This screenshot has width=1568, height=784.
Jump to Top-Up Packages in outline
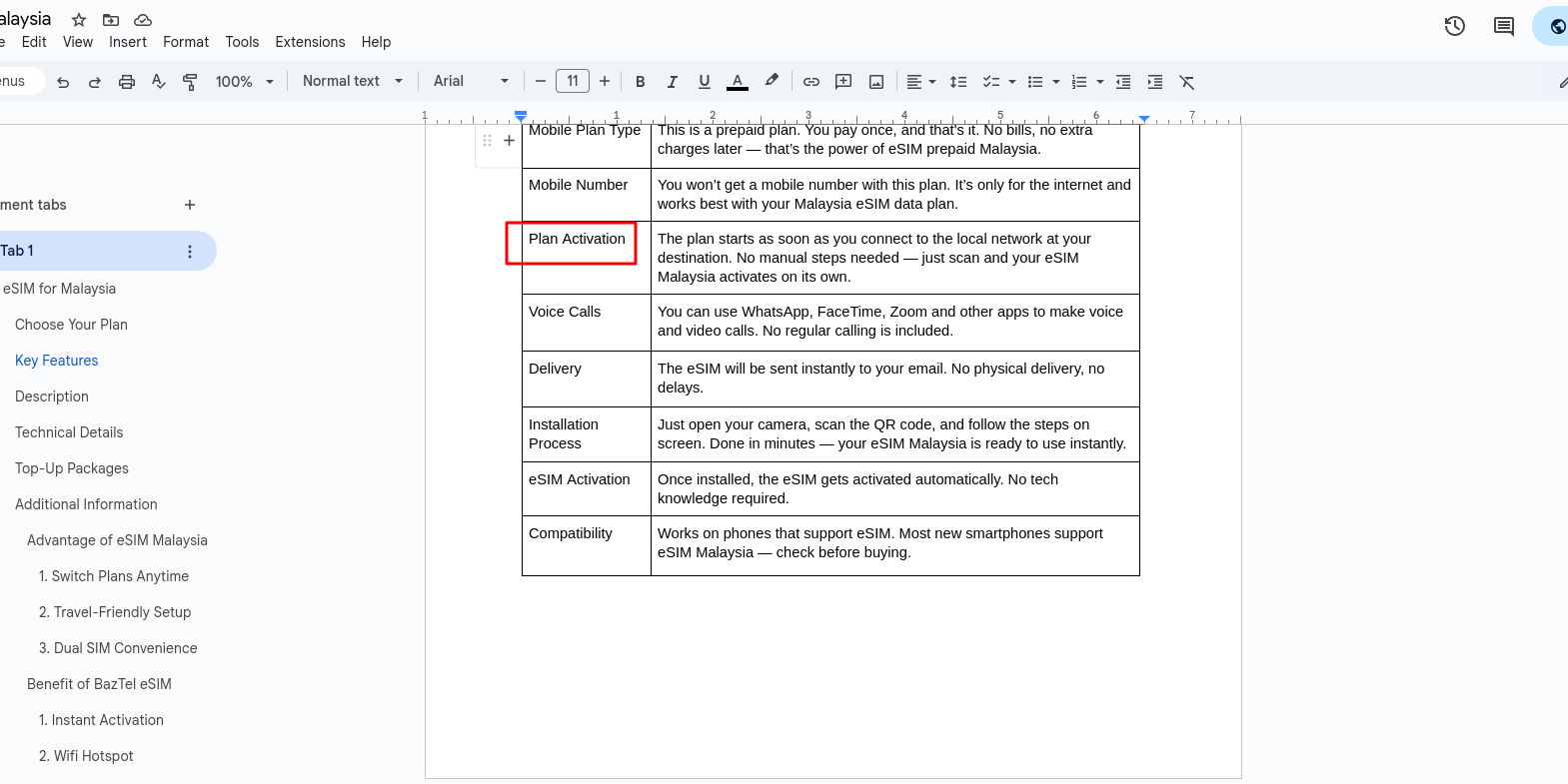[72, 468]
